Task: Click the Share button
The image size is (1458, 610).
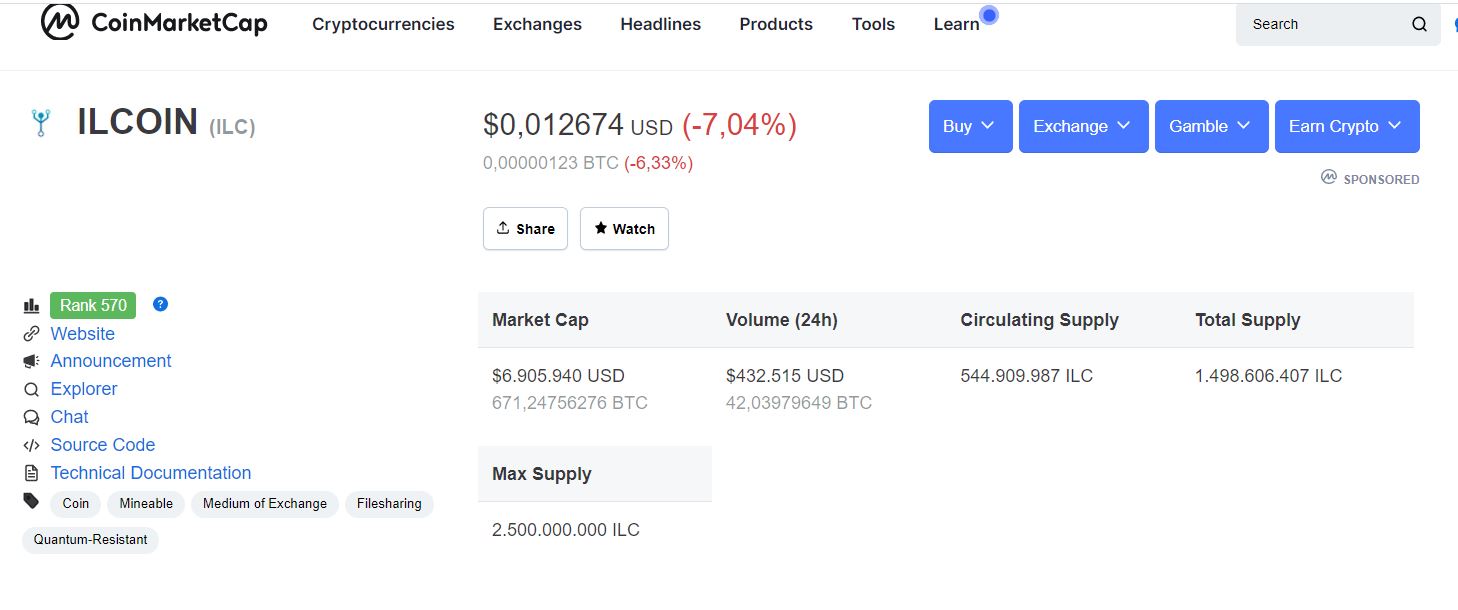Action: (525, 228)
